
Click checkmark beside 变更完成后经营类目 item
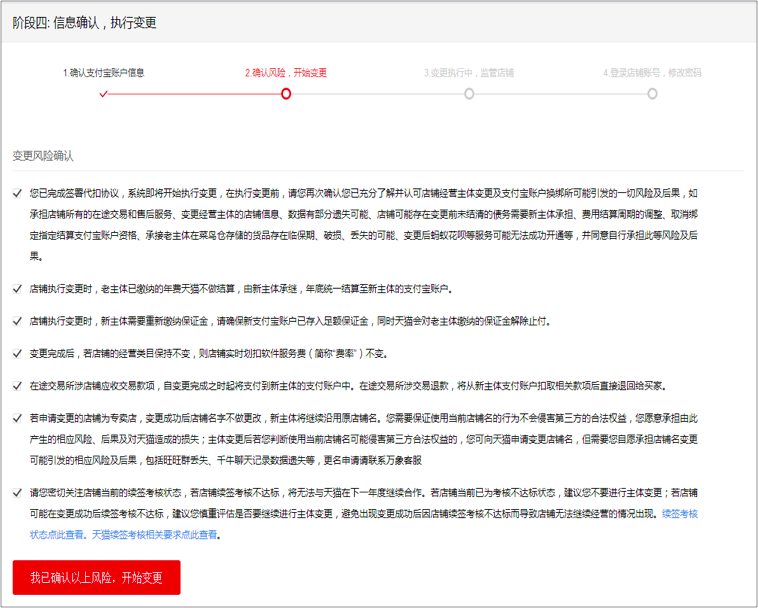[x=17, y=353]
